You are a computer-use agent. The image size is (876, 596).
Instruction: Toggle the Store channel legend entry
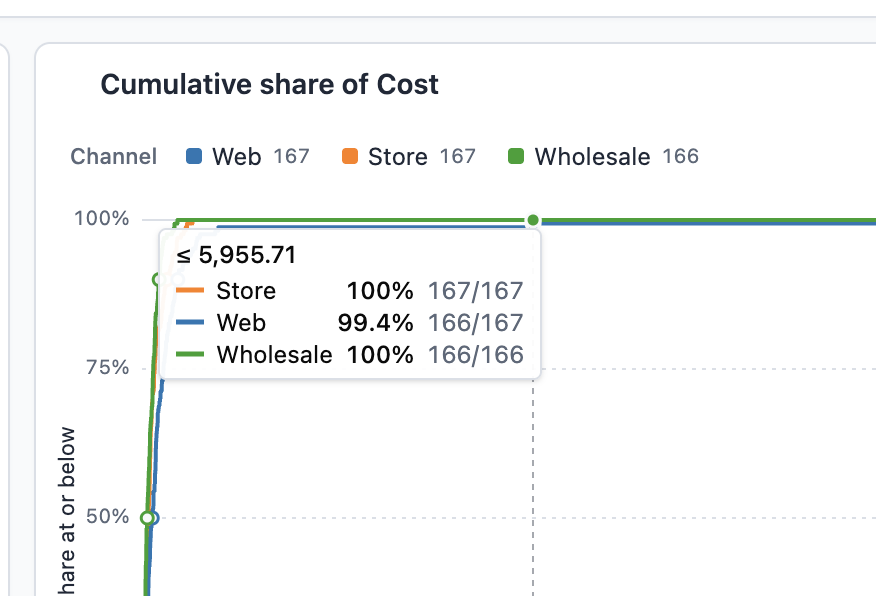tap(409, 156)
